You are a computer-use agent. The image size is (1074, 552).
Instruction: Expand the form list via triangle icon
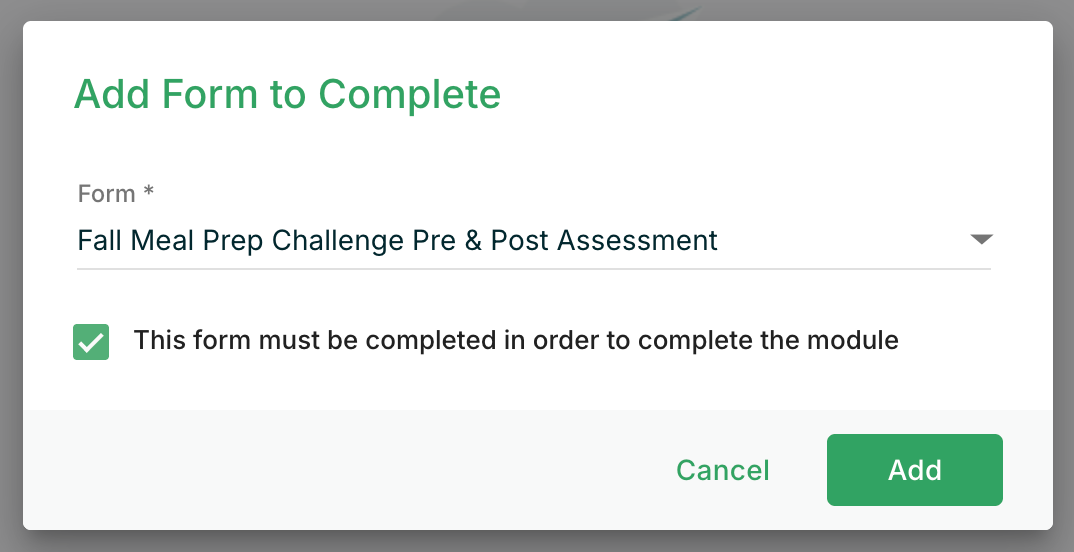(981, 240)
